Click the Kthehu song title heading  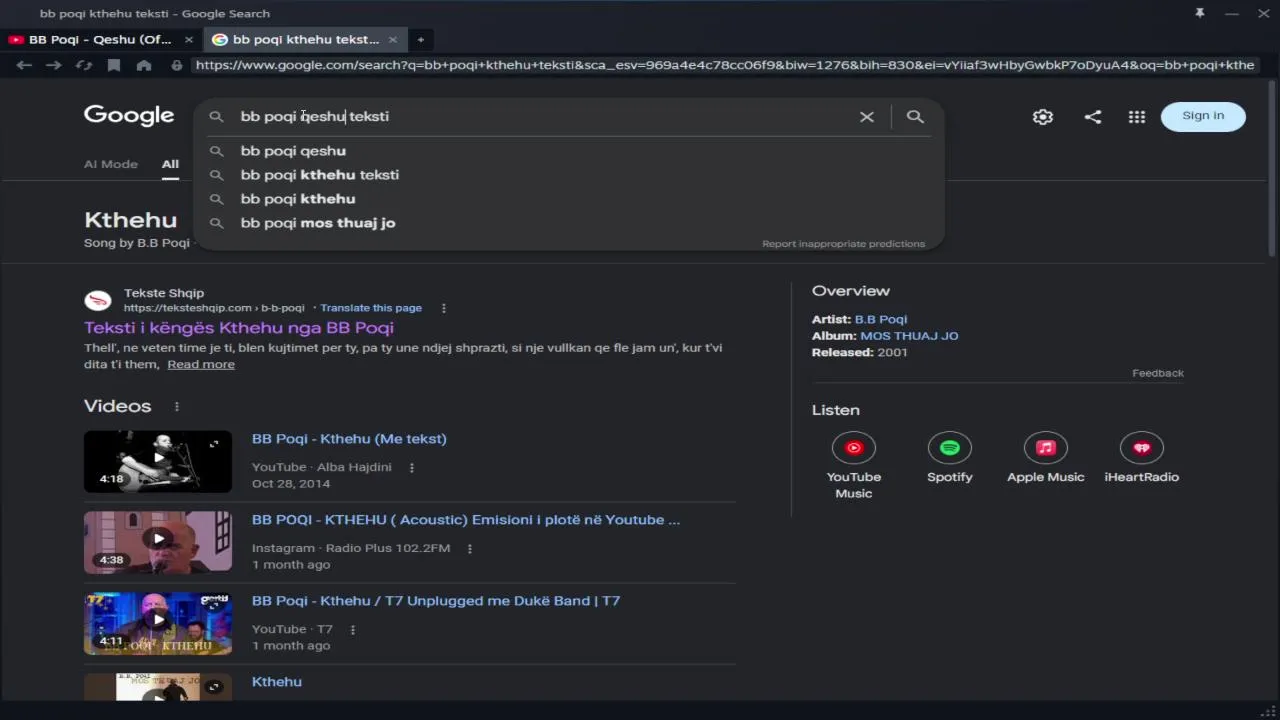(x=130, y=220)
